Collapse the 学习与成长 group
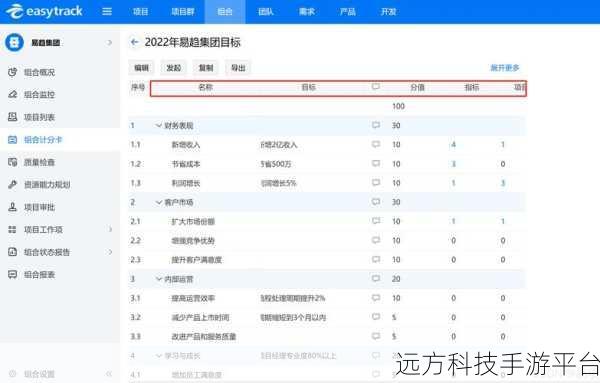This screenshot has height=383, width=600. click(159, 355)
